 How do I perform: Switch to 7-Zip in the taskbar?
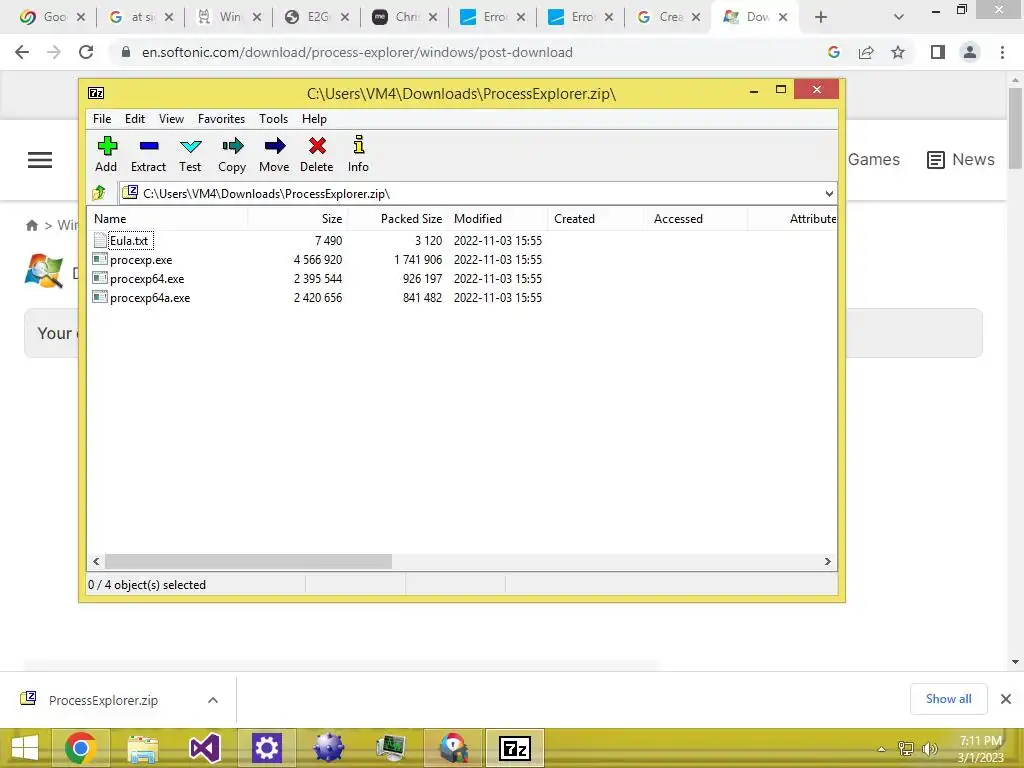pos(515,748)
